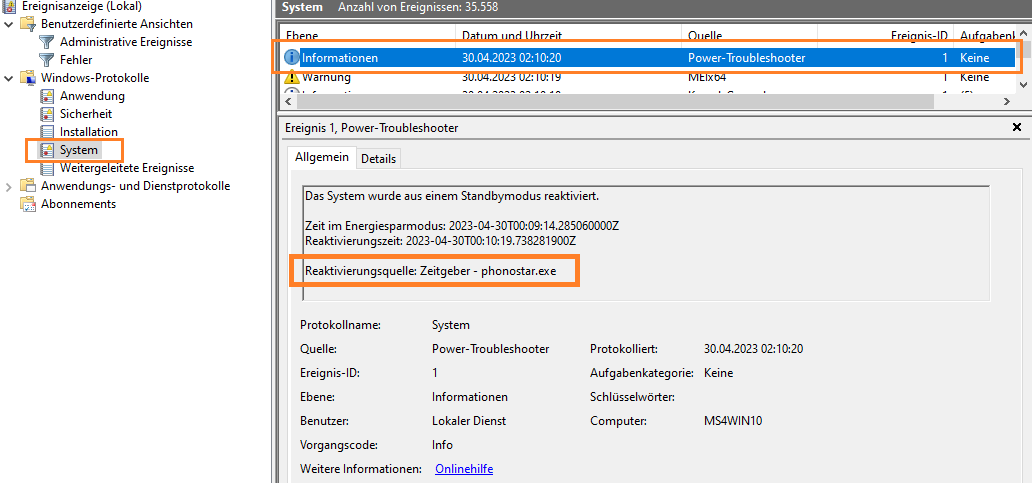Click the 30.04.2023 02:10:20 cell in the event list
Image resolution: width=1032 pixels, height=483 pixels.
click(511, 58)
